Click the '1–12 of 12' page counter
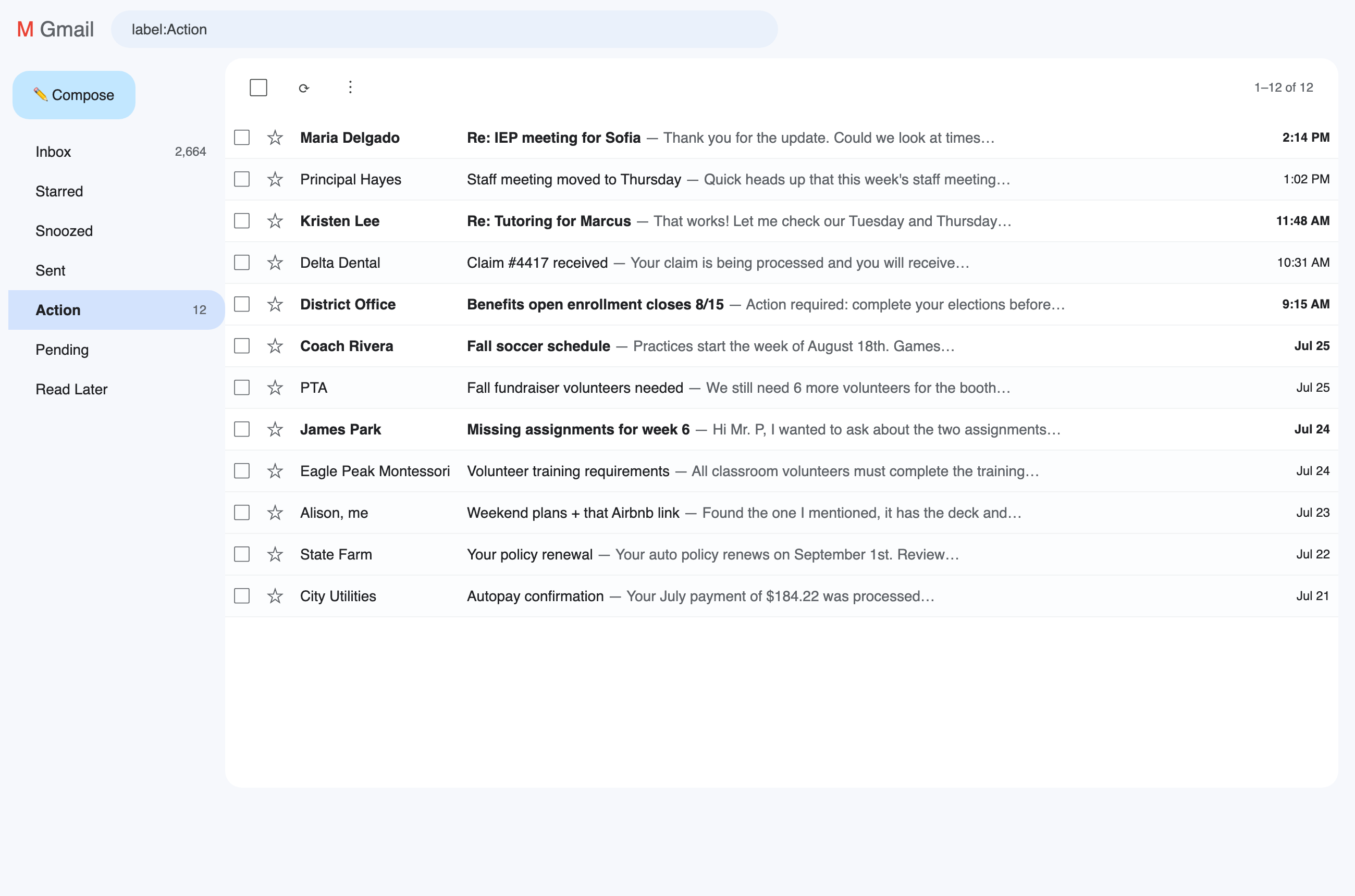The height and width of the screenshot is (896, 1355). [x=1284, y=88]
